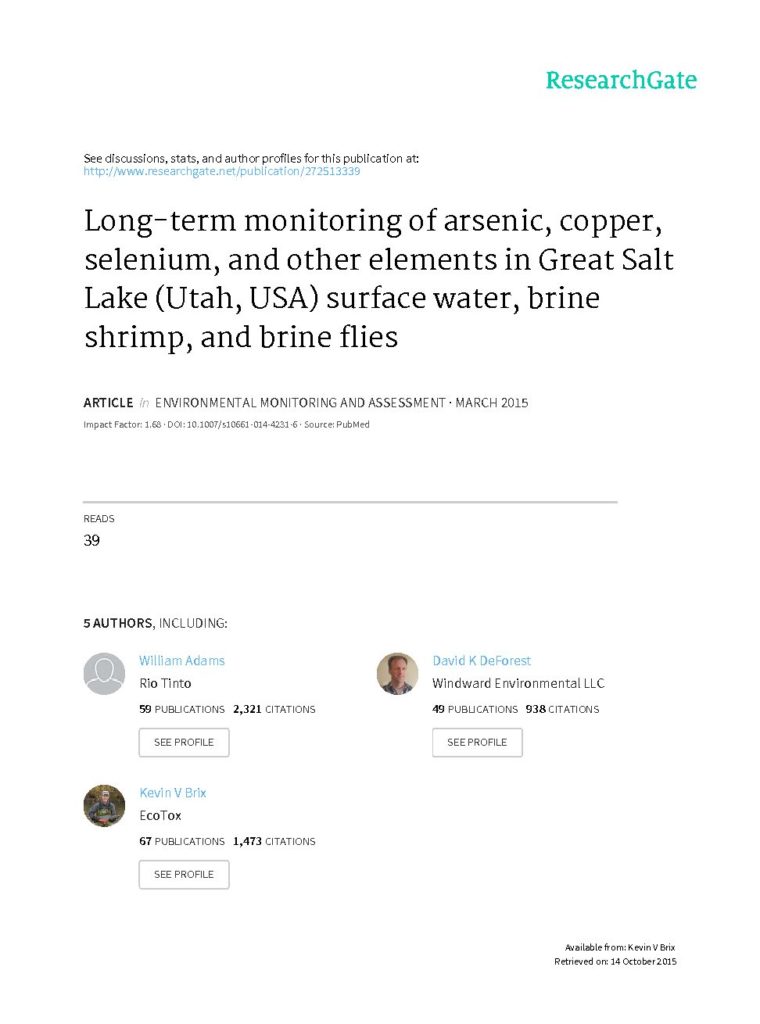Click SEE PROFILE under Kevin V Brix

(x=184, y=874)
